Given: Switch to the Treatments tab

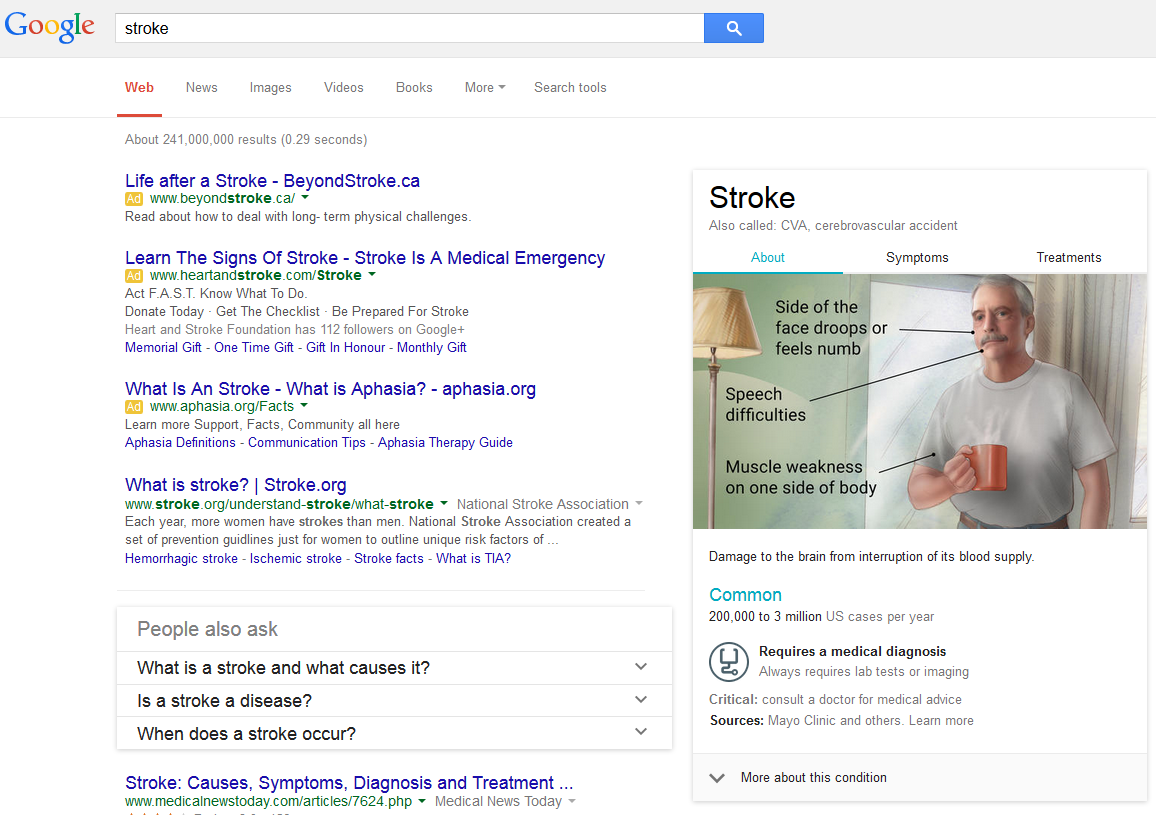Looking at the screenshot, I should click(x=1068, y=257).
